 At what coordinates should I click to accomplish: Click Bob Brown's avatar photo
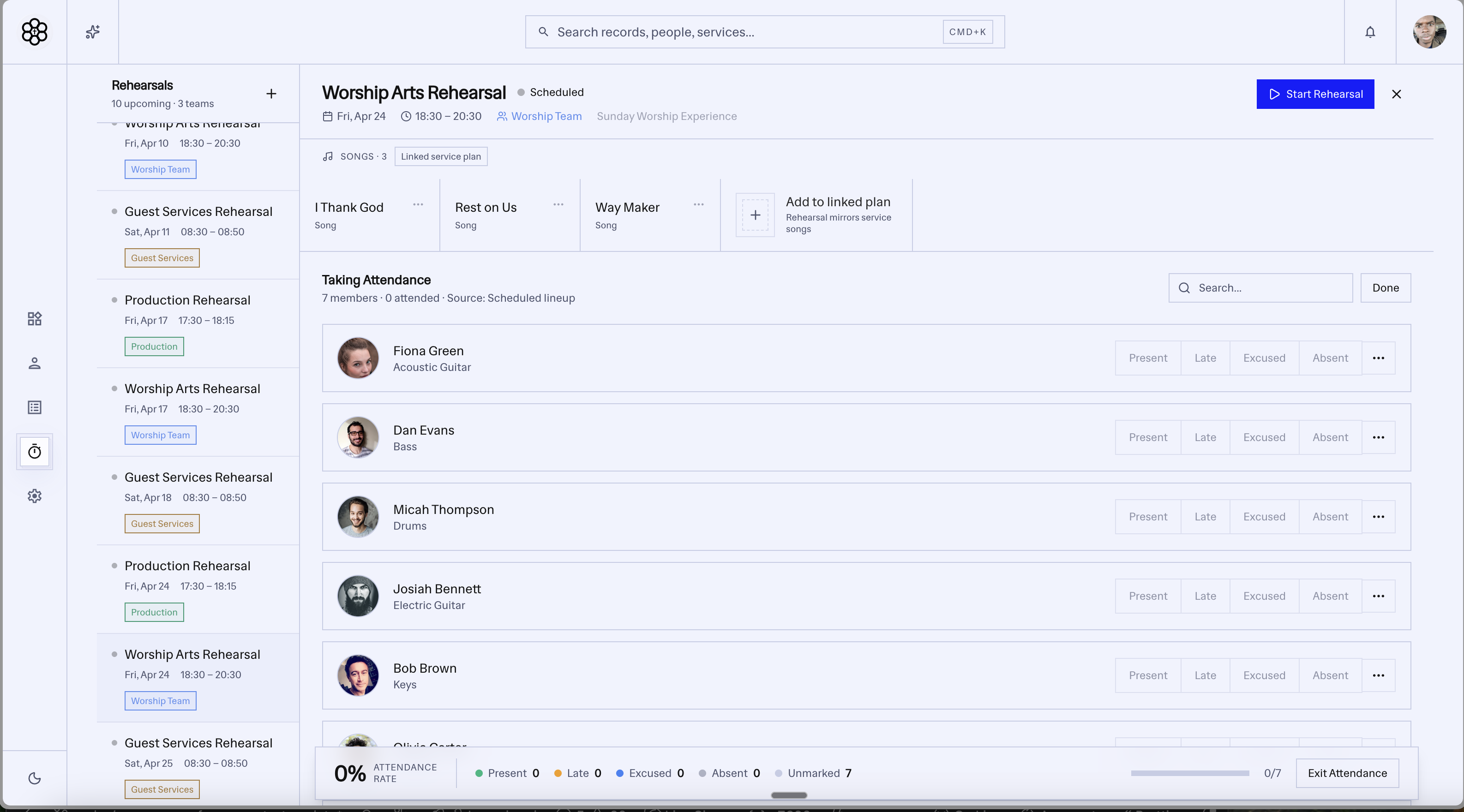(x=358, y=675)
